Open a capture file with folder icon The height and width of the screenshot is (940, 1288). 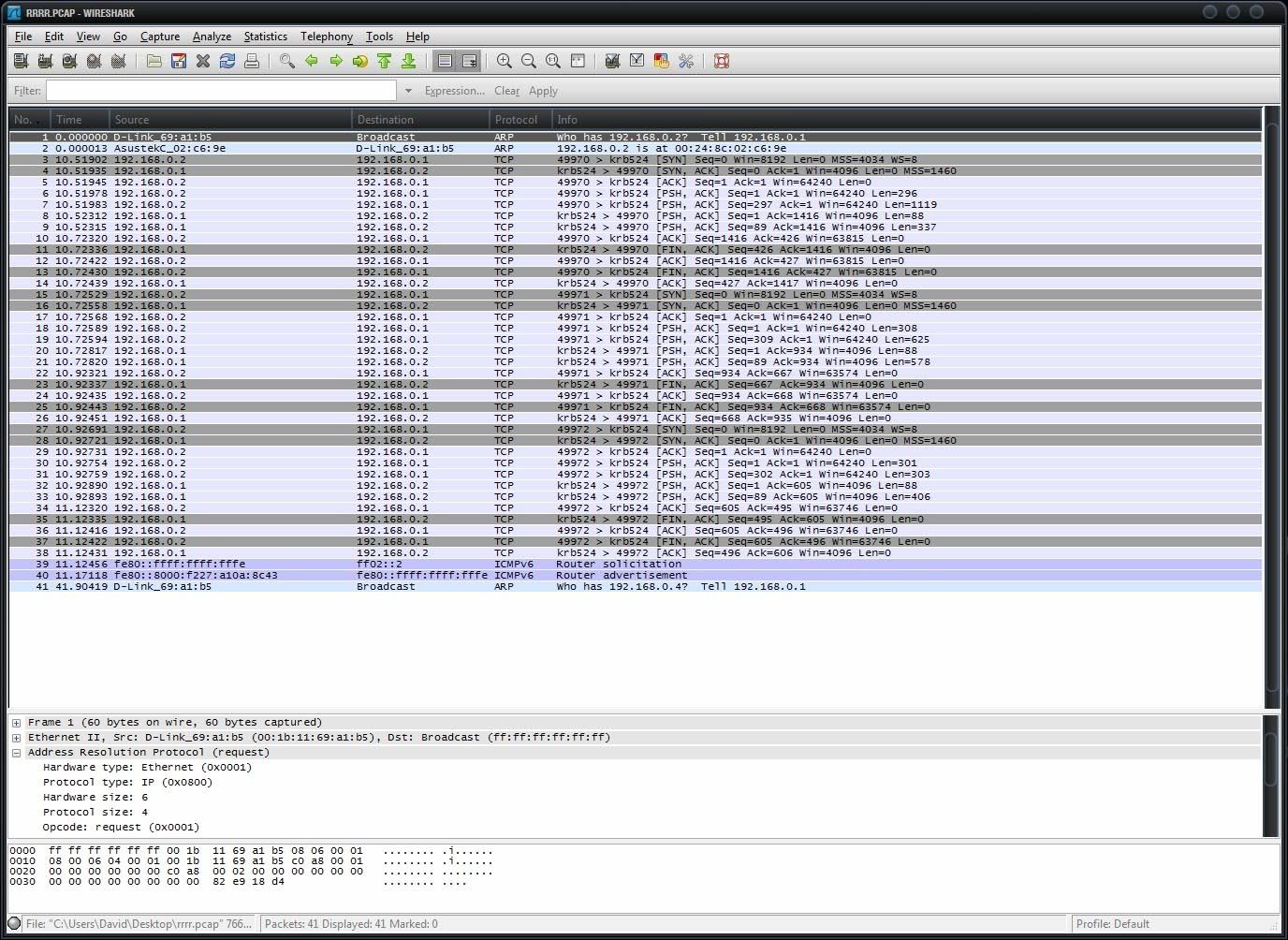[154, 61]
